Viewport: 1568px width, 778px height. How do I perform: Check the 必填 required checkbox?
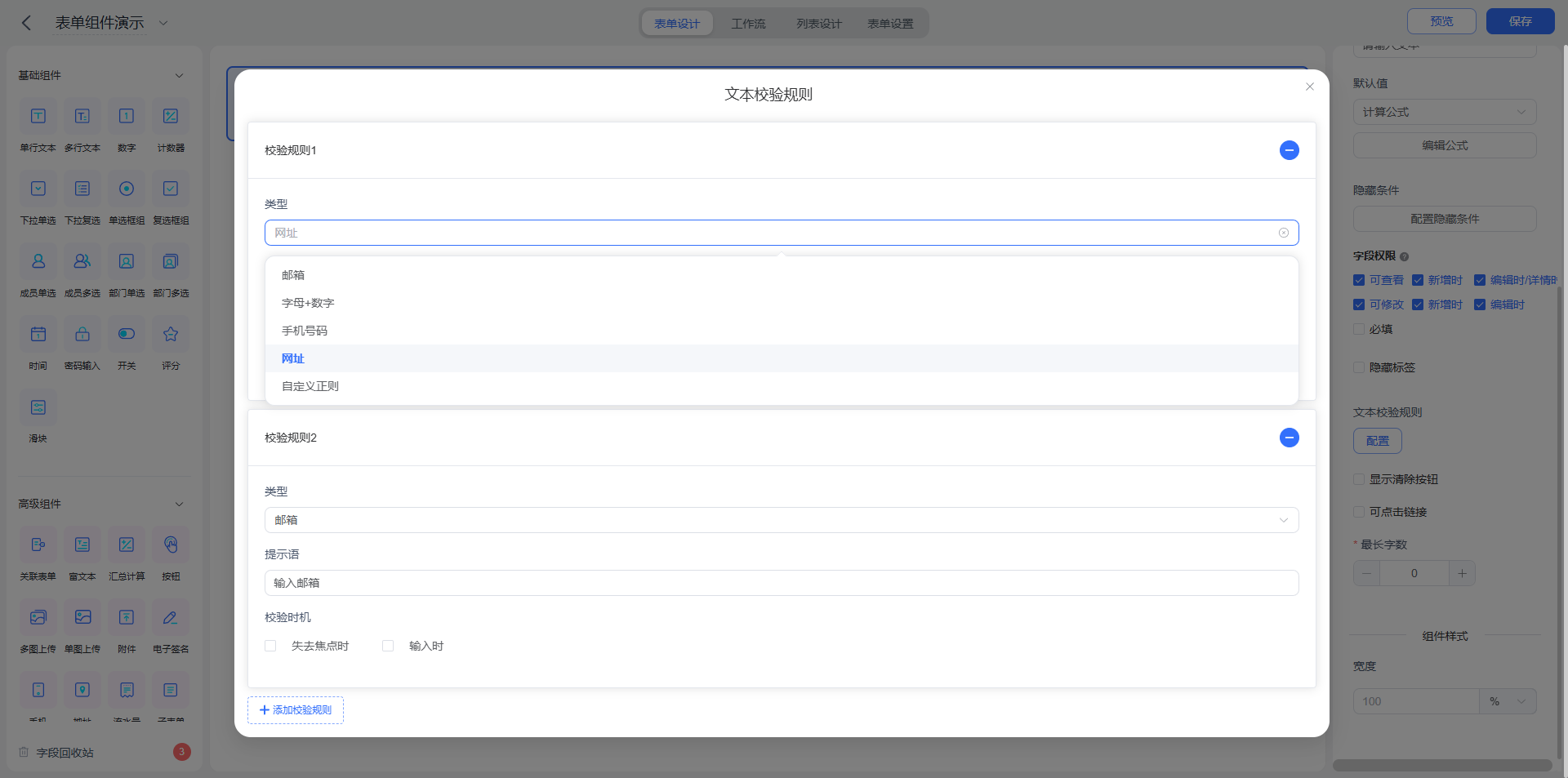pos(1359,329)
